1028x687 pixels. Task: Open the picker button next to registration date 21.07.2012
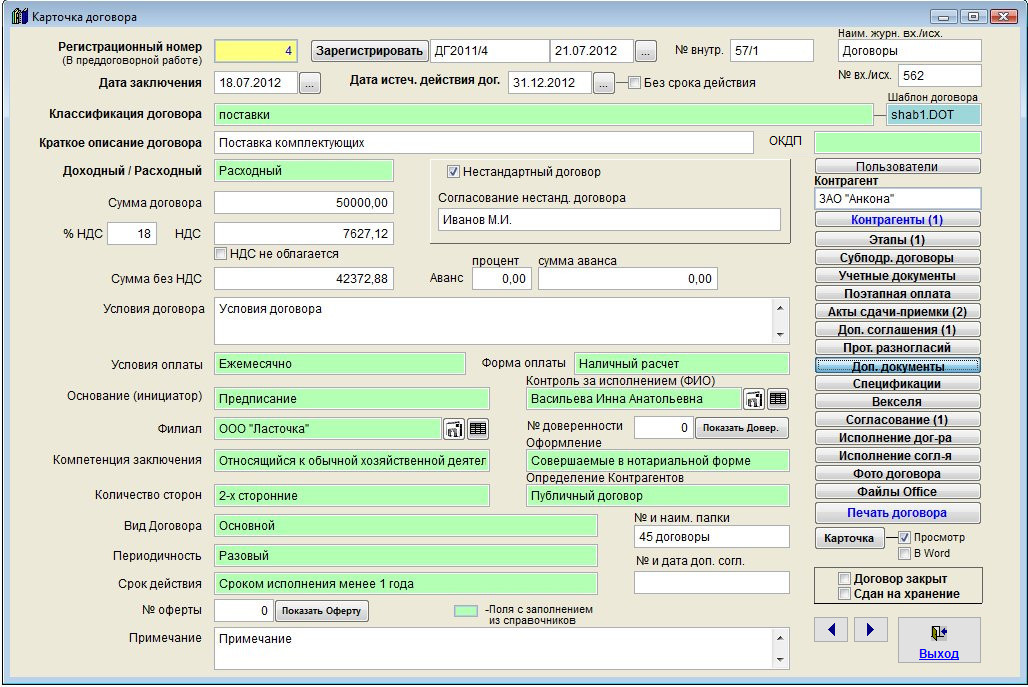point(646,51)
